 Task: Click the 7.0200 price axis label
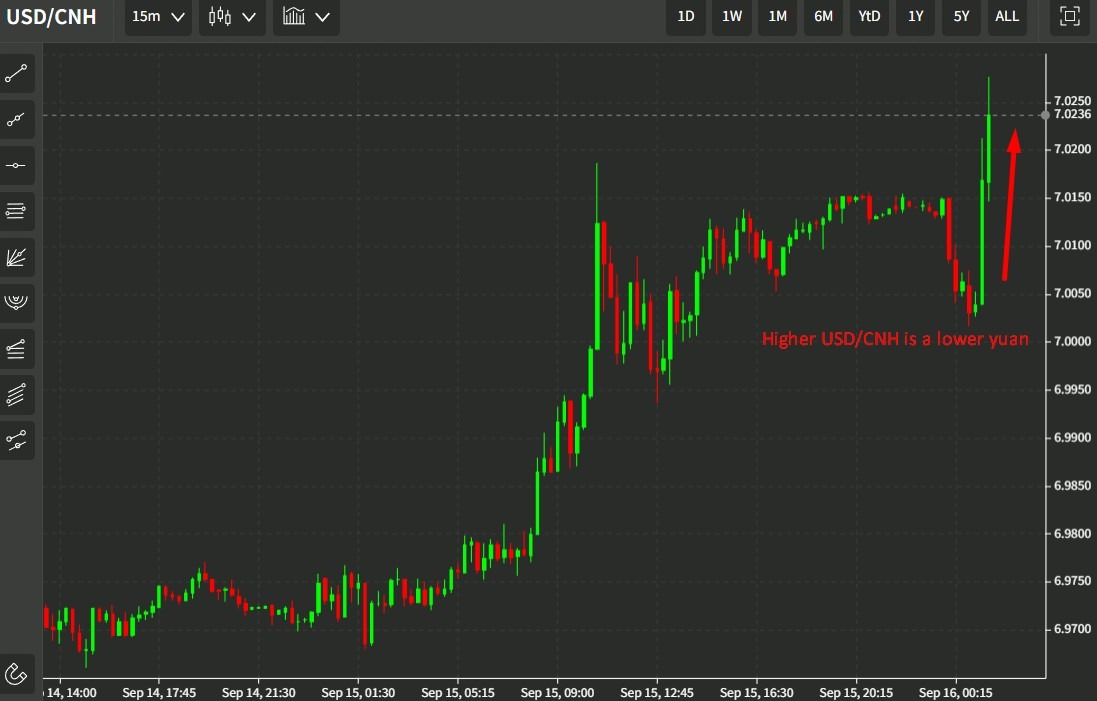[x=1072, y=149]
